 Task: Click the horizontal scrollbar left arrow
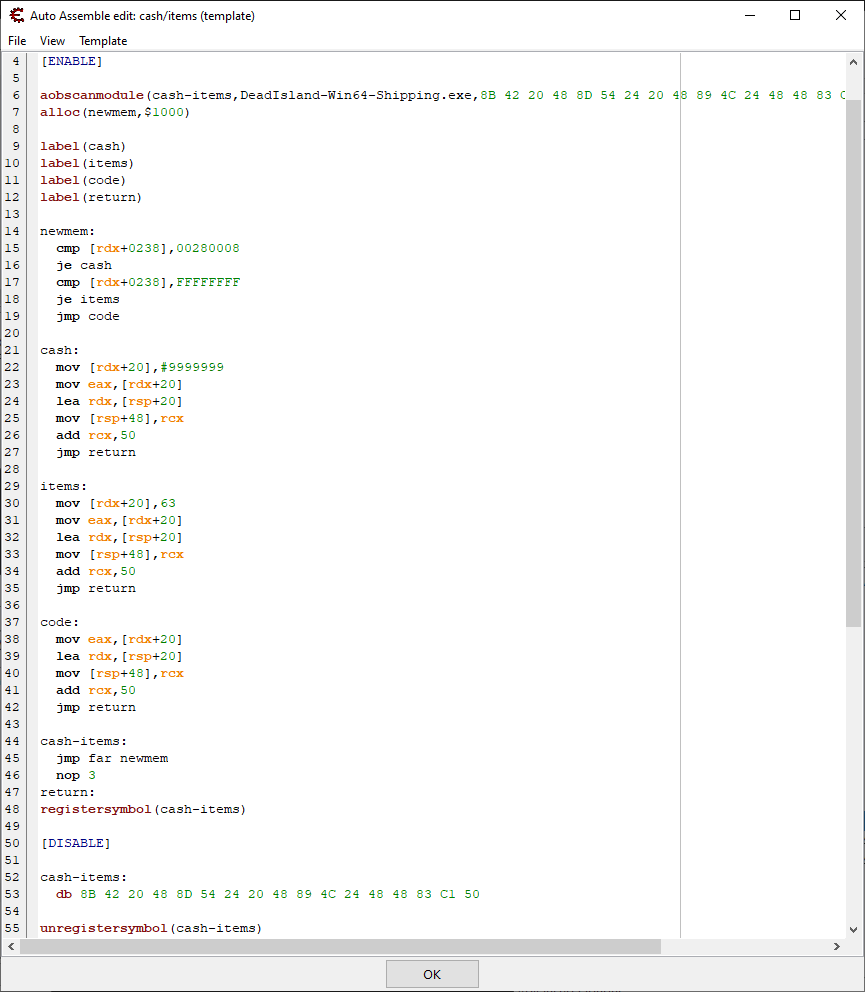[x=12, y=946]
